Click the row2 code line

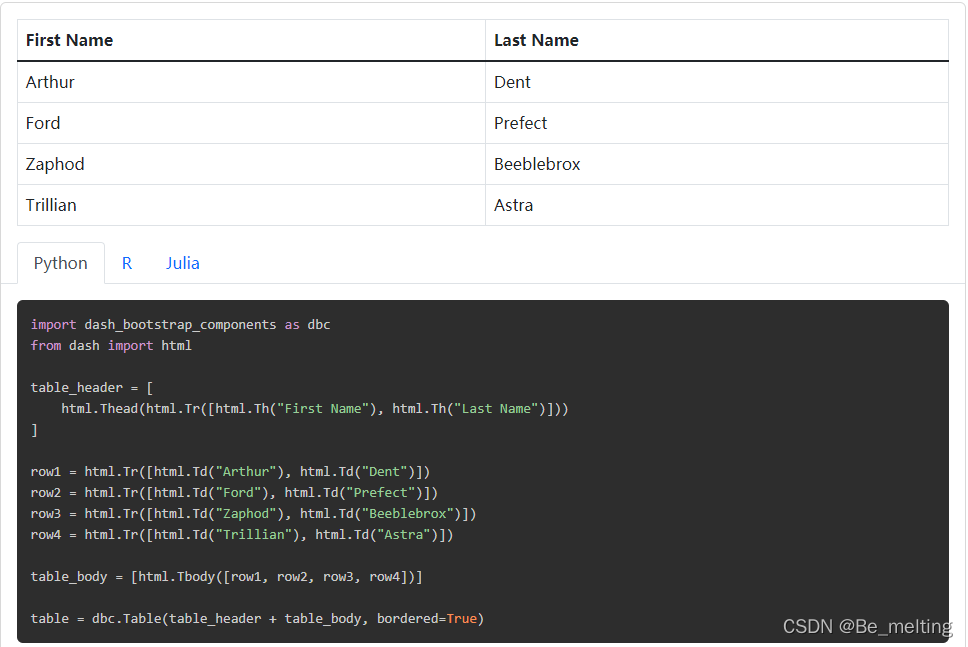tap(234, 493)
